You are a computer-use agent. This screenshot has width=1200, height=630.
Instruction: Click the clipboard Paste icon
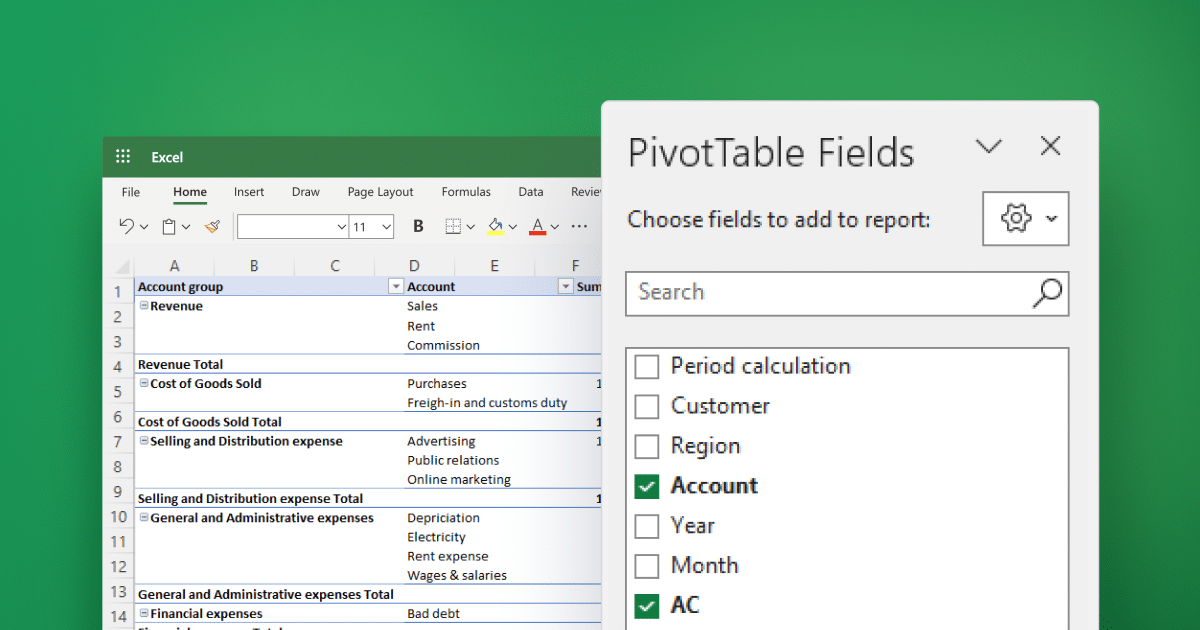168,226
